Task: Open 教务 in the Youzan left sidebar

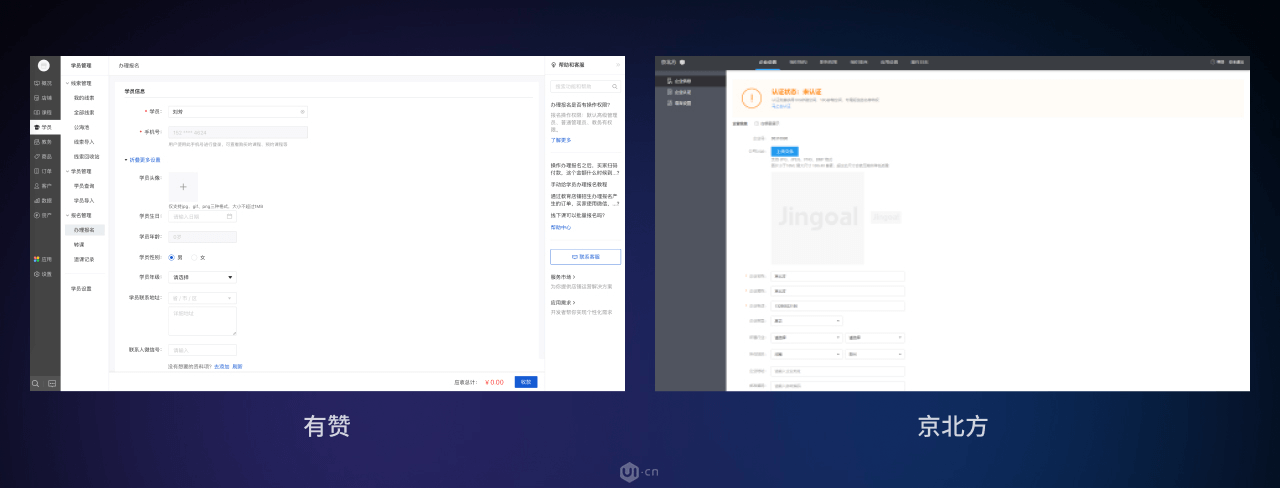Action: pos(44,142)
